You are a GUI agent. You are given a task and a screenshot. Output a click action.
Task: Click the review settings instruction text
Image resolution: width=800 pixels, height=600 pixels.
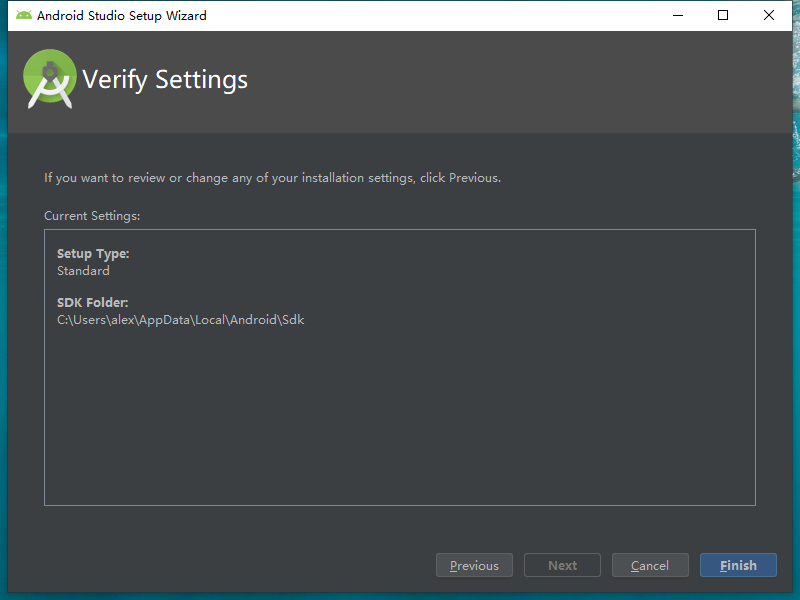pos(272,178)
